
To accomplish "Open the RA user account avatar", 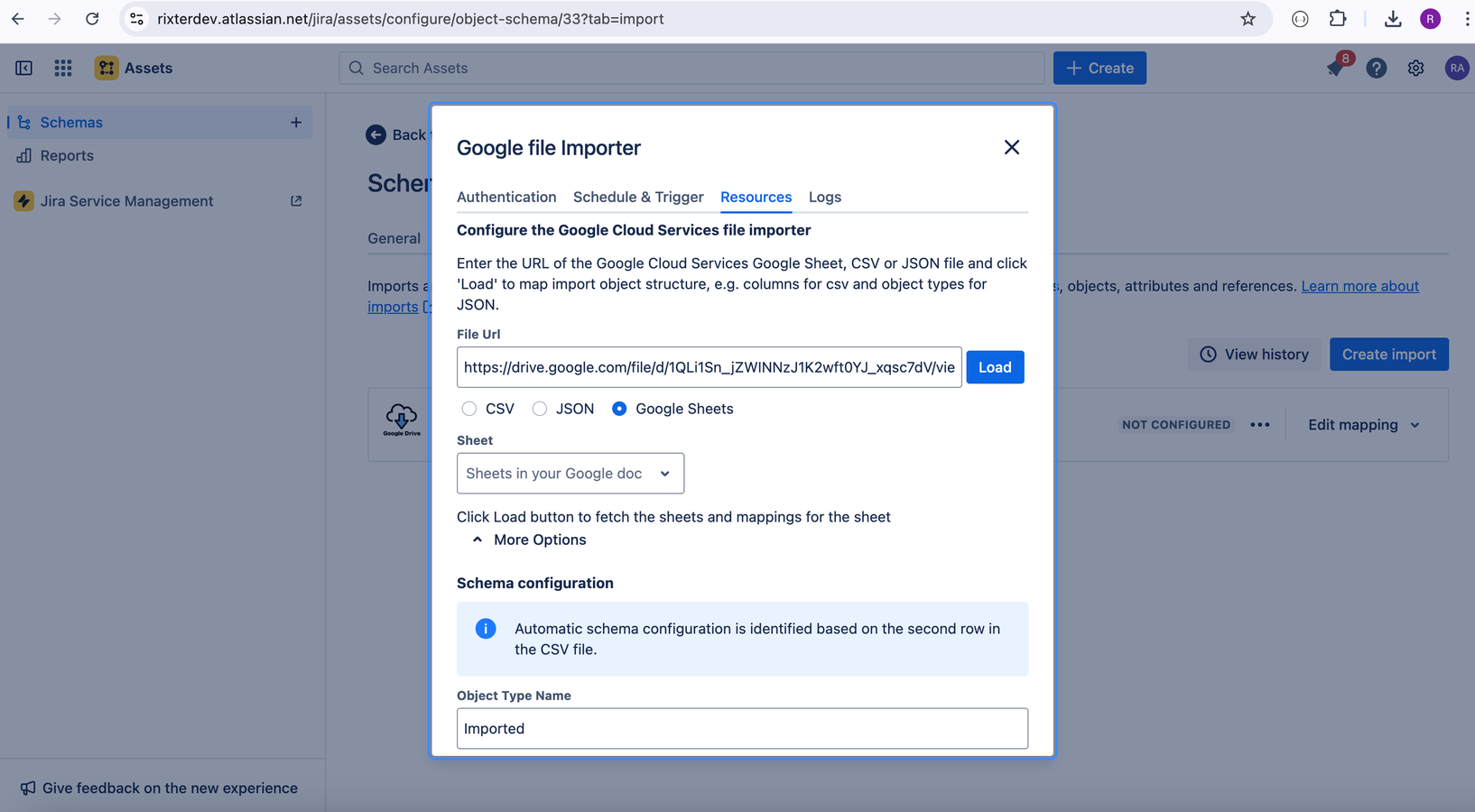I will coord(1456,68).
